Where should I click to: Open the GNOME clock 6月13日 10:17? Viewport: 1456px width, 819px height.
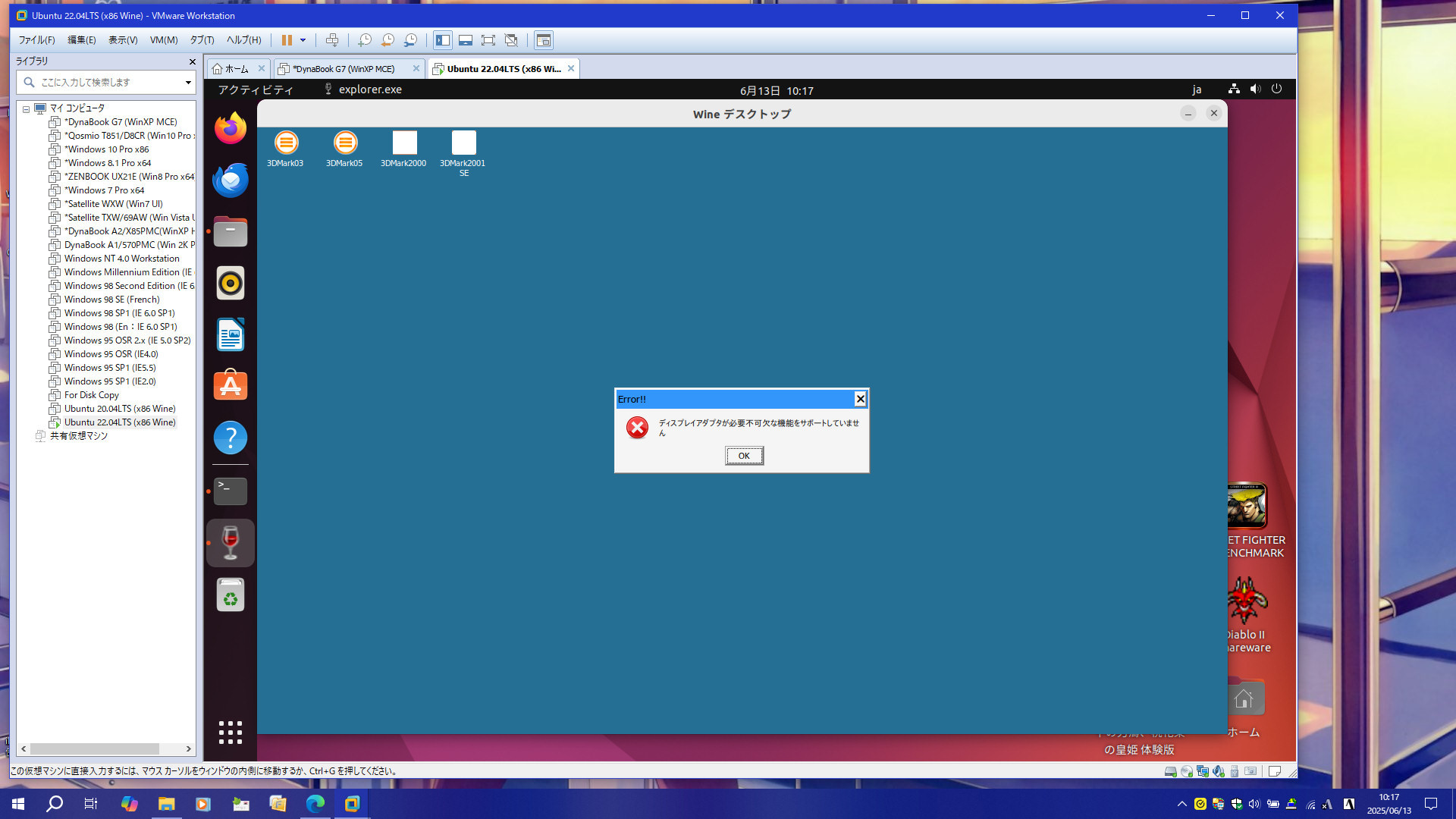click(x=777, y=90)
